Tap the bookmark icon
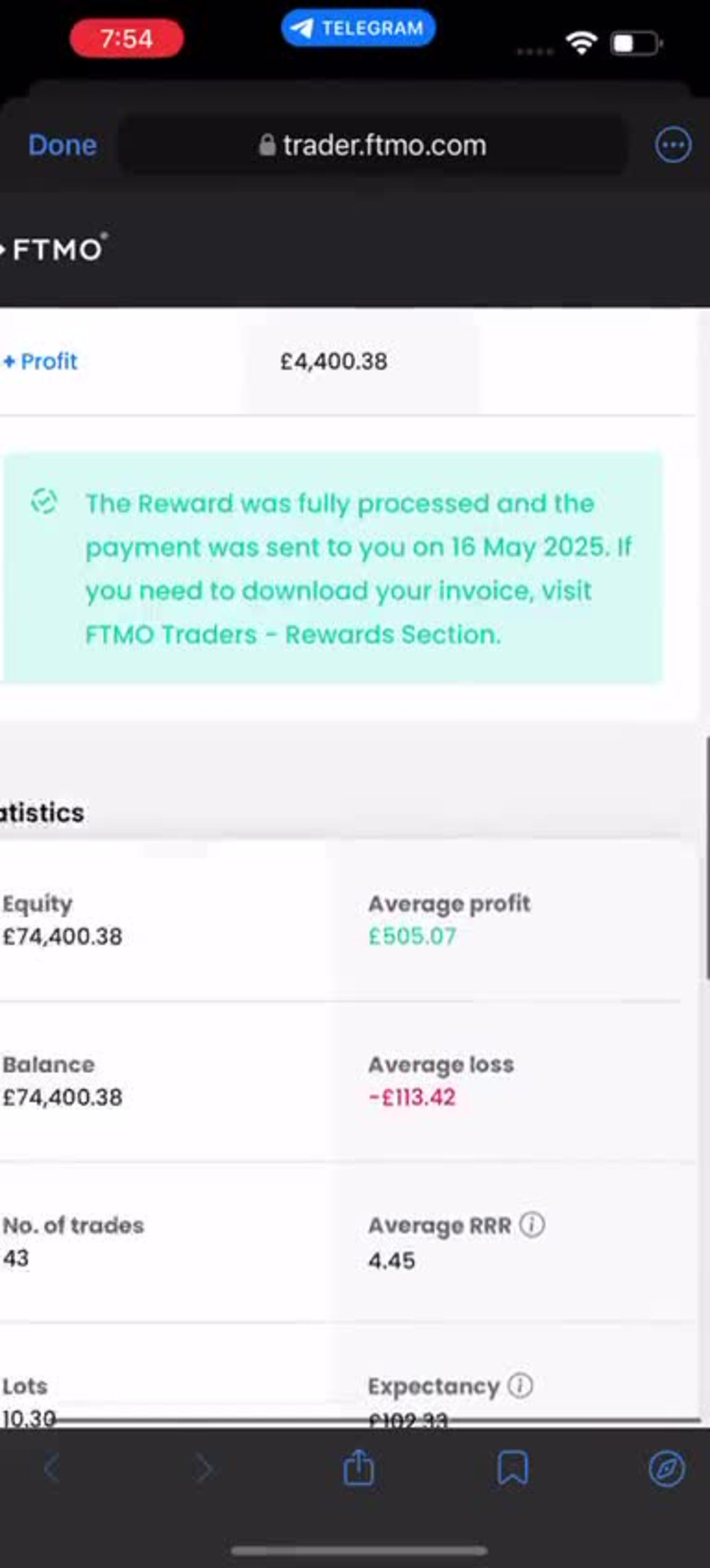The height and width of the screenshot is (1568, 710). click(x=513, y=1468)
